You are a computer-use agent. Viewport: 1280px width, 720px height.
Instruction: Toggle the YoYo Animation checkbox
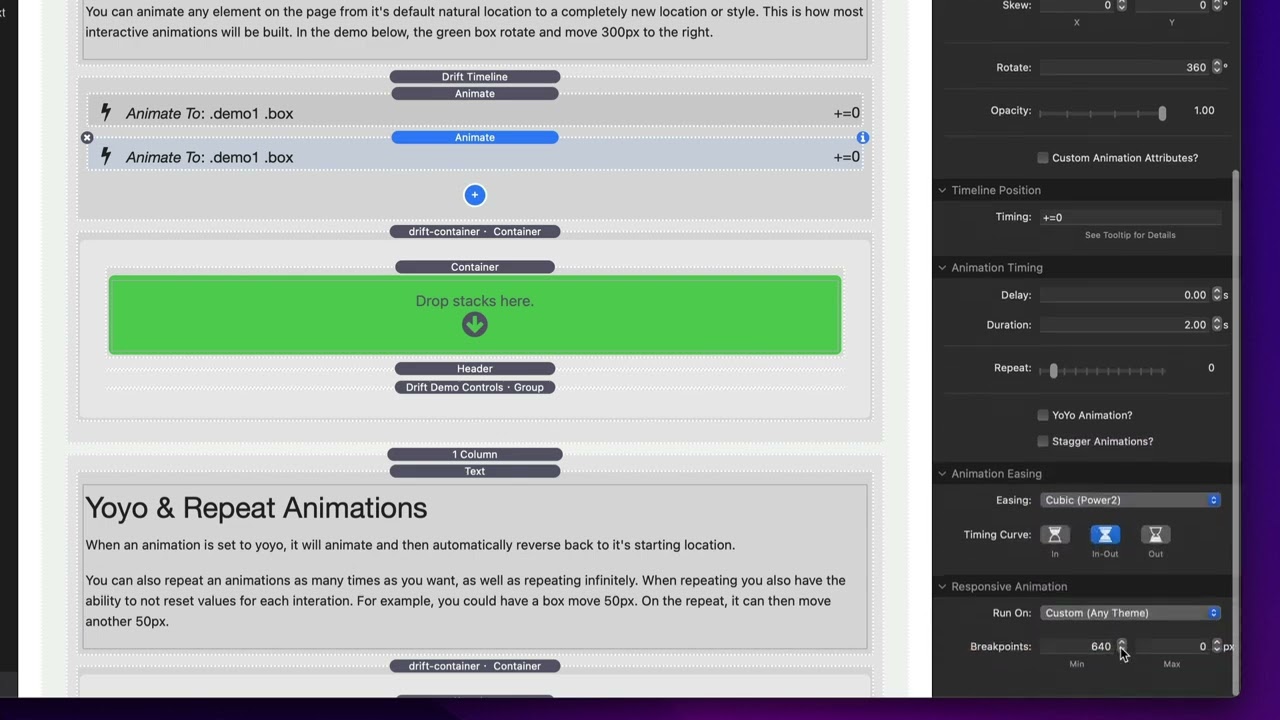pyautogui.click(x=1043, y=415)
